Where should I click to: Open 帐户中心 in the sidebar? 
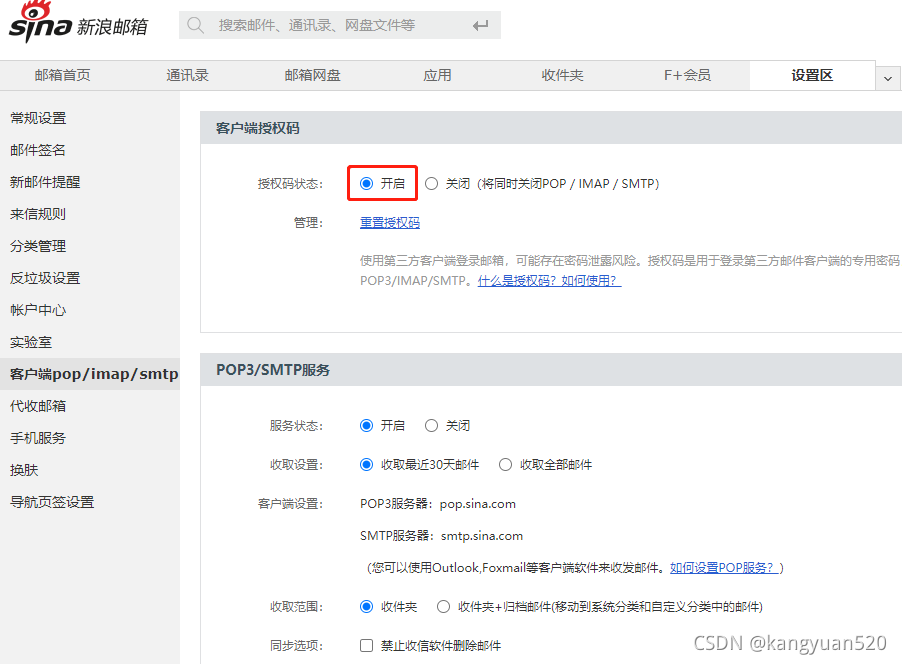[x=38, y=310]
